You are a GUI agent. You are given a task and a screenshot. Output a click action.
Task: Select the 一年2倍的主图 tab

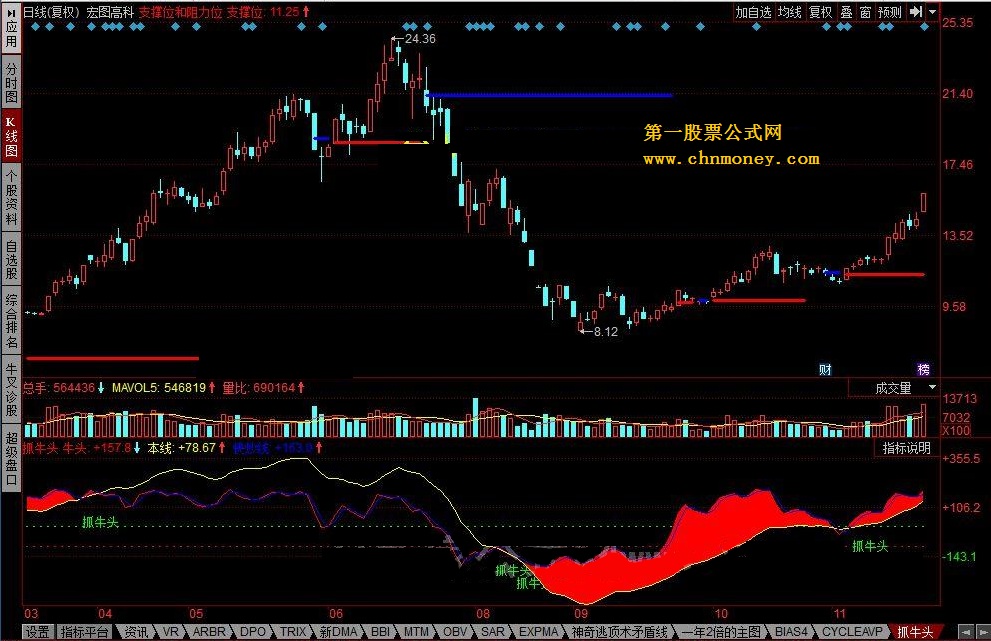[722, 632]
